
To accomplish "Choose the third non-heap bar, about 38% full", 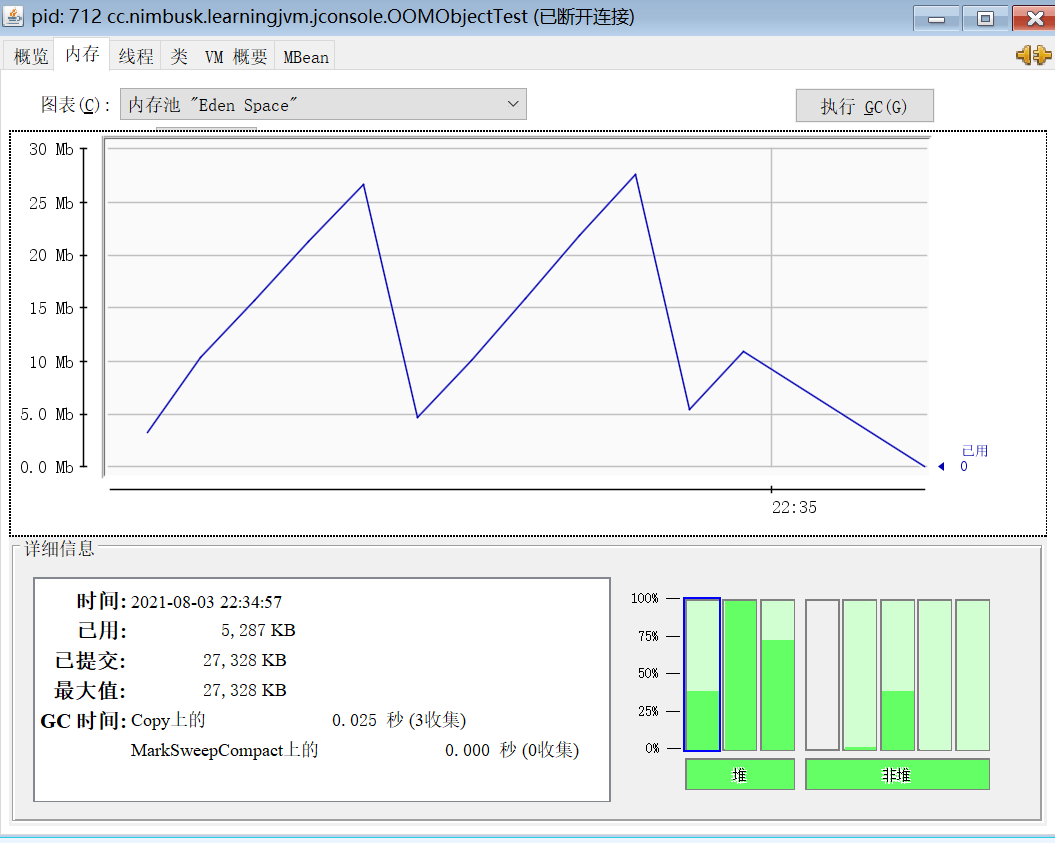I will 897,675.
